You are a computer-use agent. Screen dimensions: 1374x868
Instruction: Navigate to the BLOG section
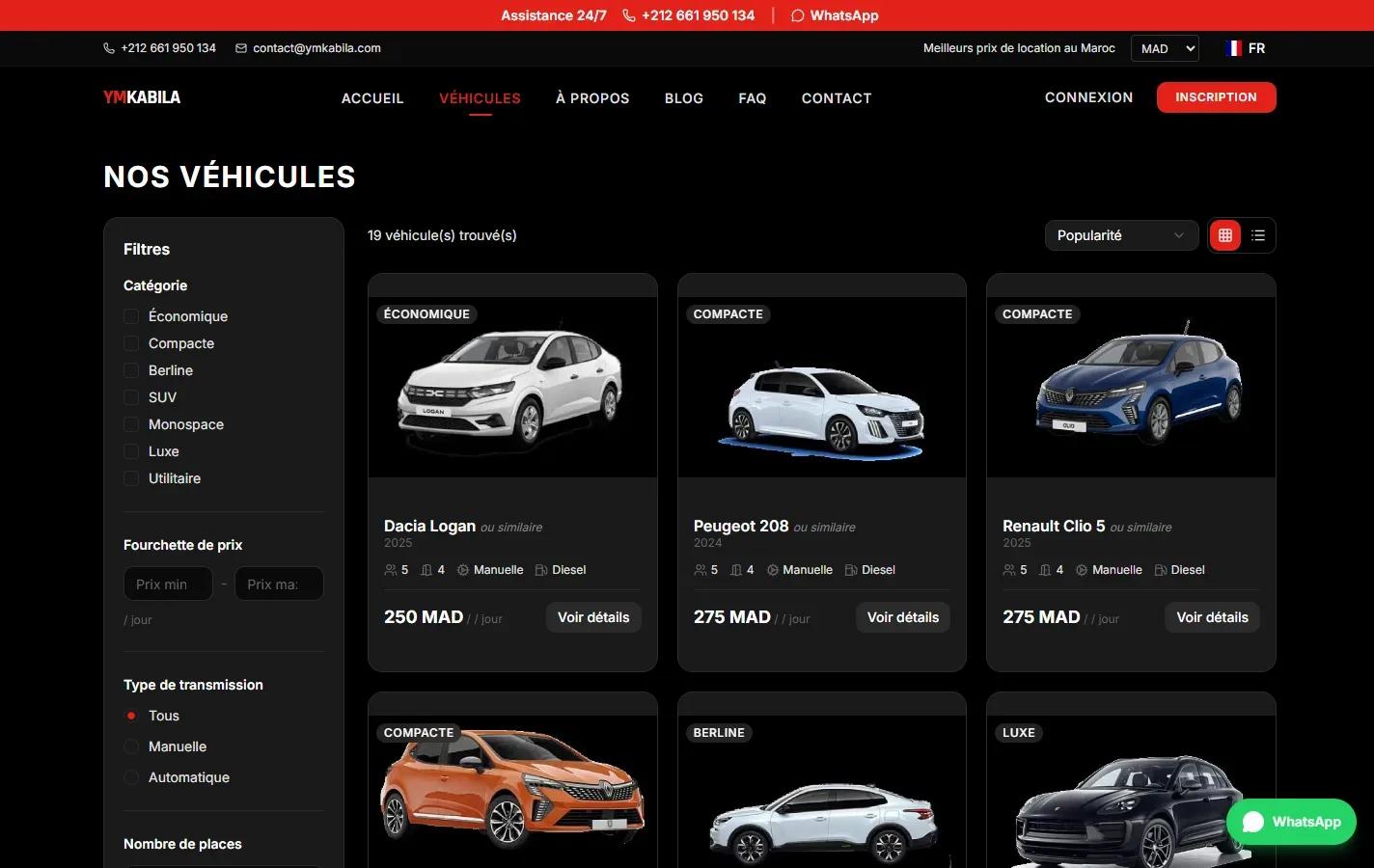tap(684, 98)
